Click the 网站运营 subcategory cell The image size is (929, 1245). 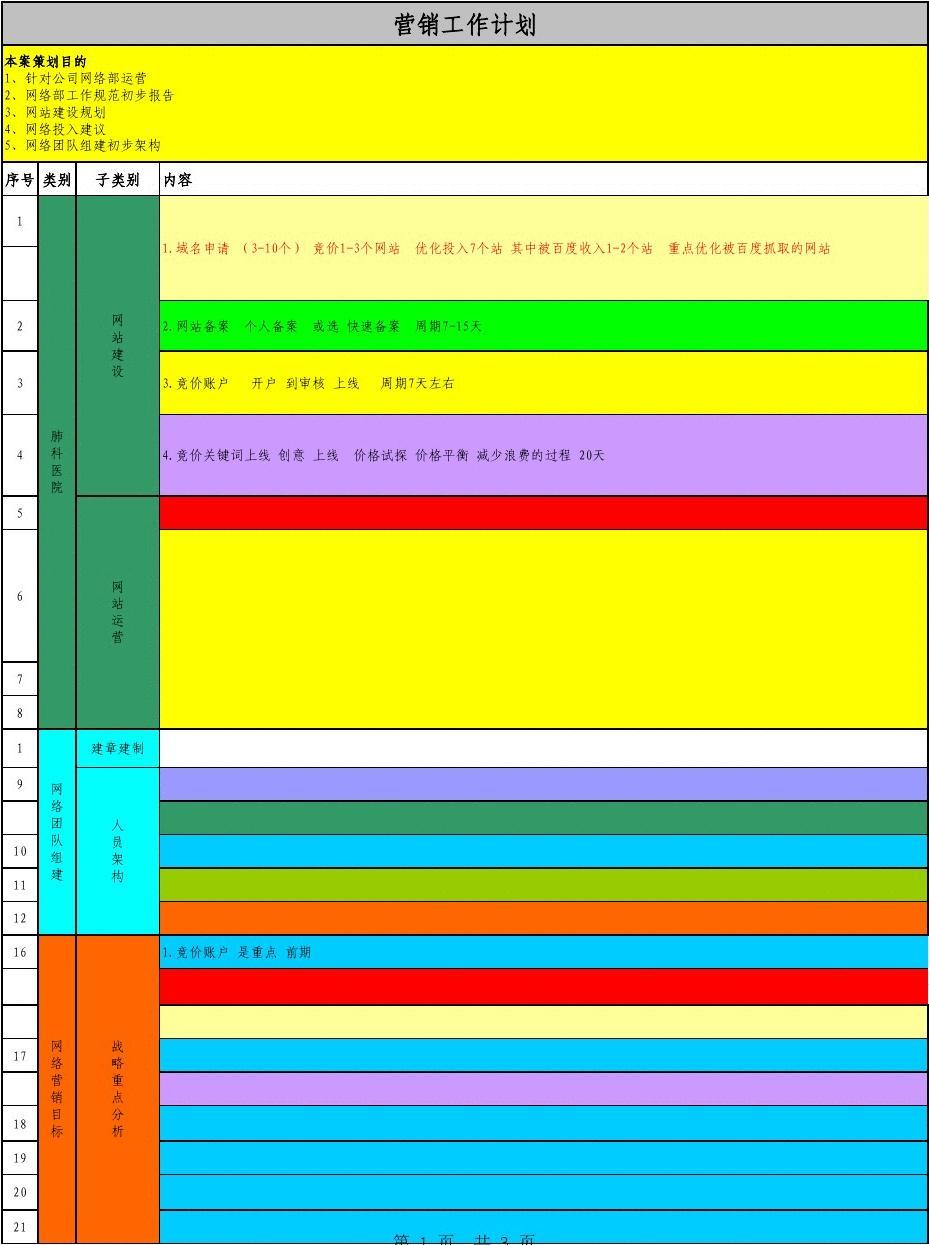(118, 612)
